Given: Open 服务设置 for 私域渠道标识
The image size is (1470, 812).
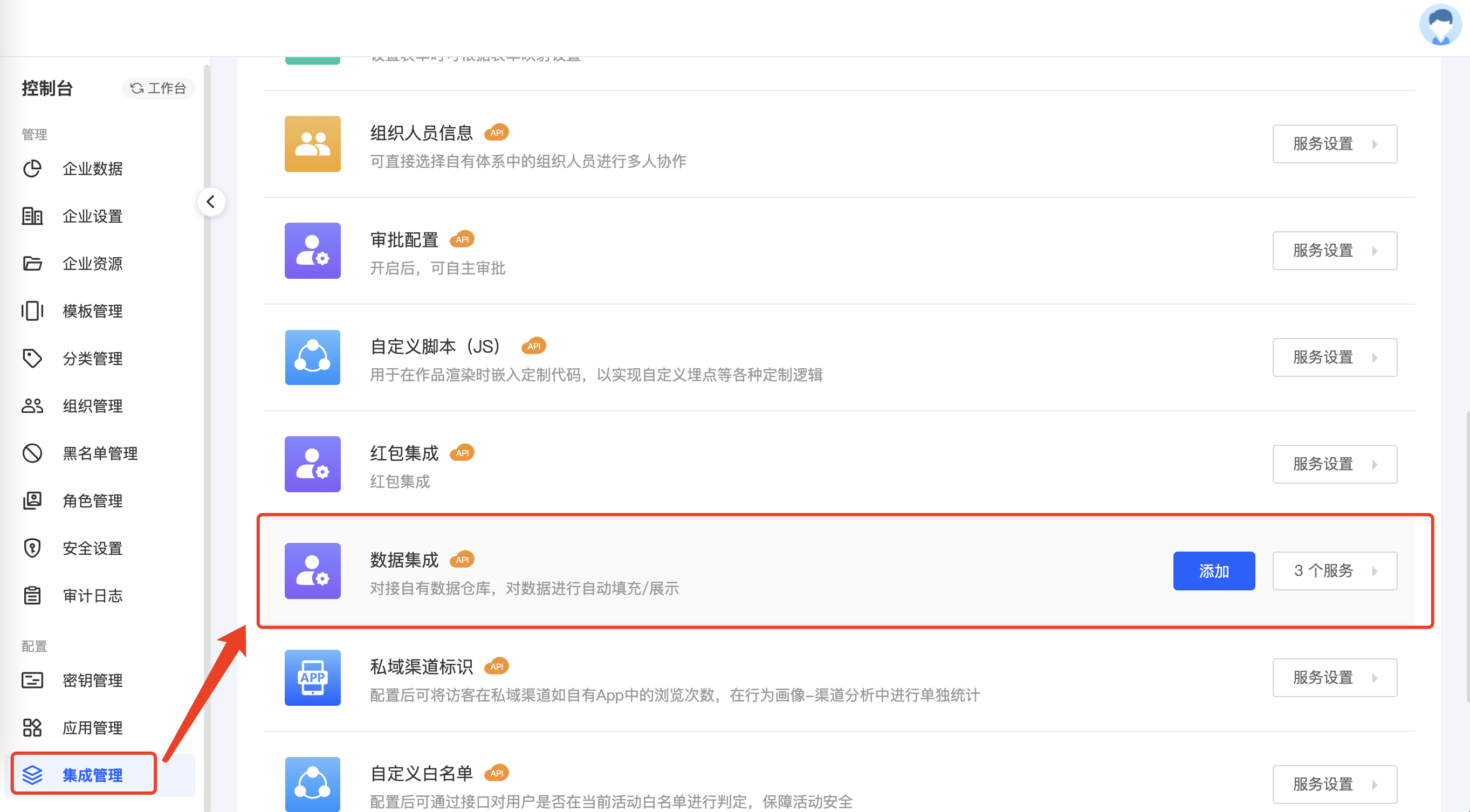Looking at the screenshot, I should 1335,677.
